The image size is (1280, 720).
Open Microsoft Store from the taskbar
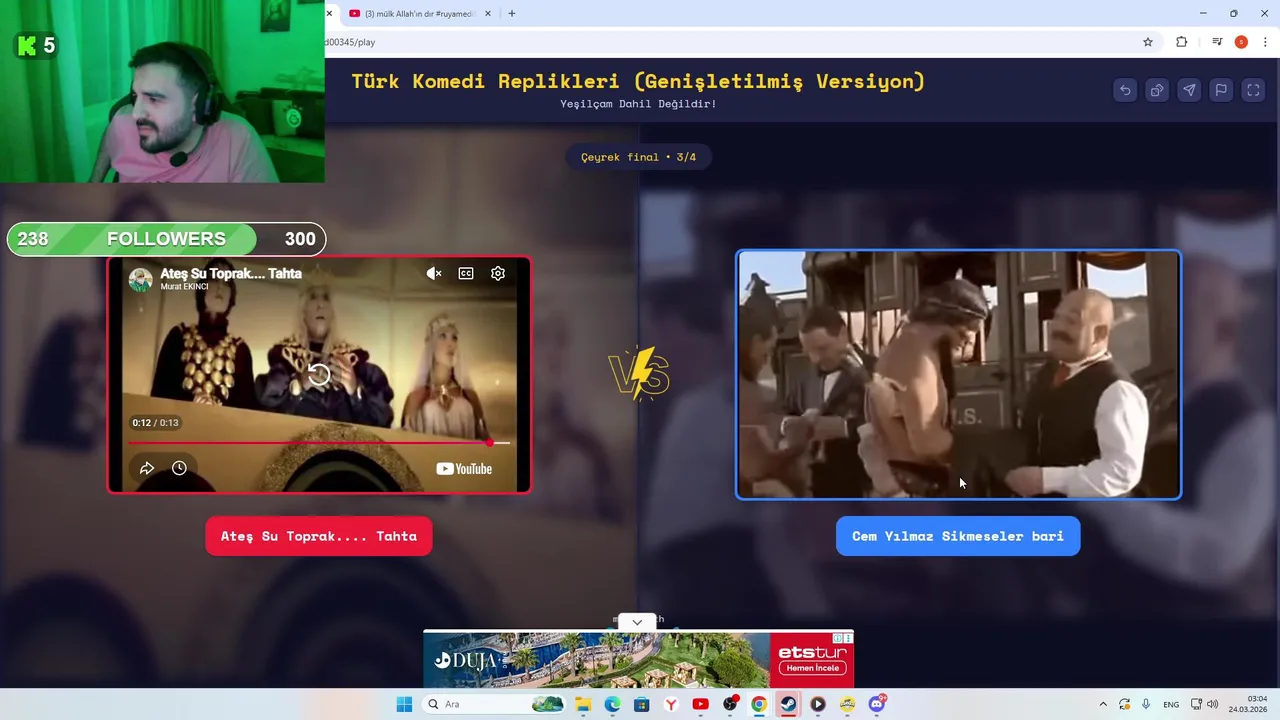point(642,704)
